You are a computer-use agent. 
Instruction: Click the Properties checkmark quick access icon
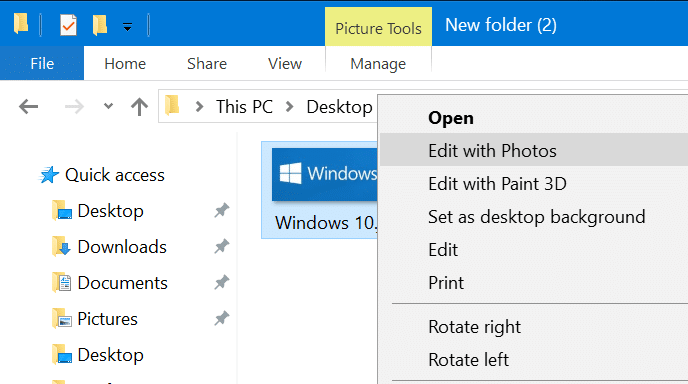click(68, 25)
